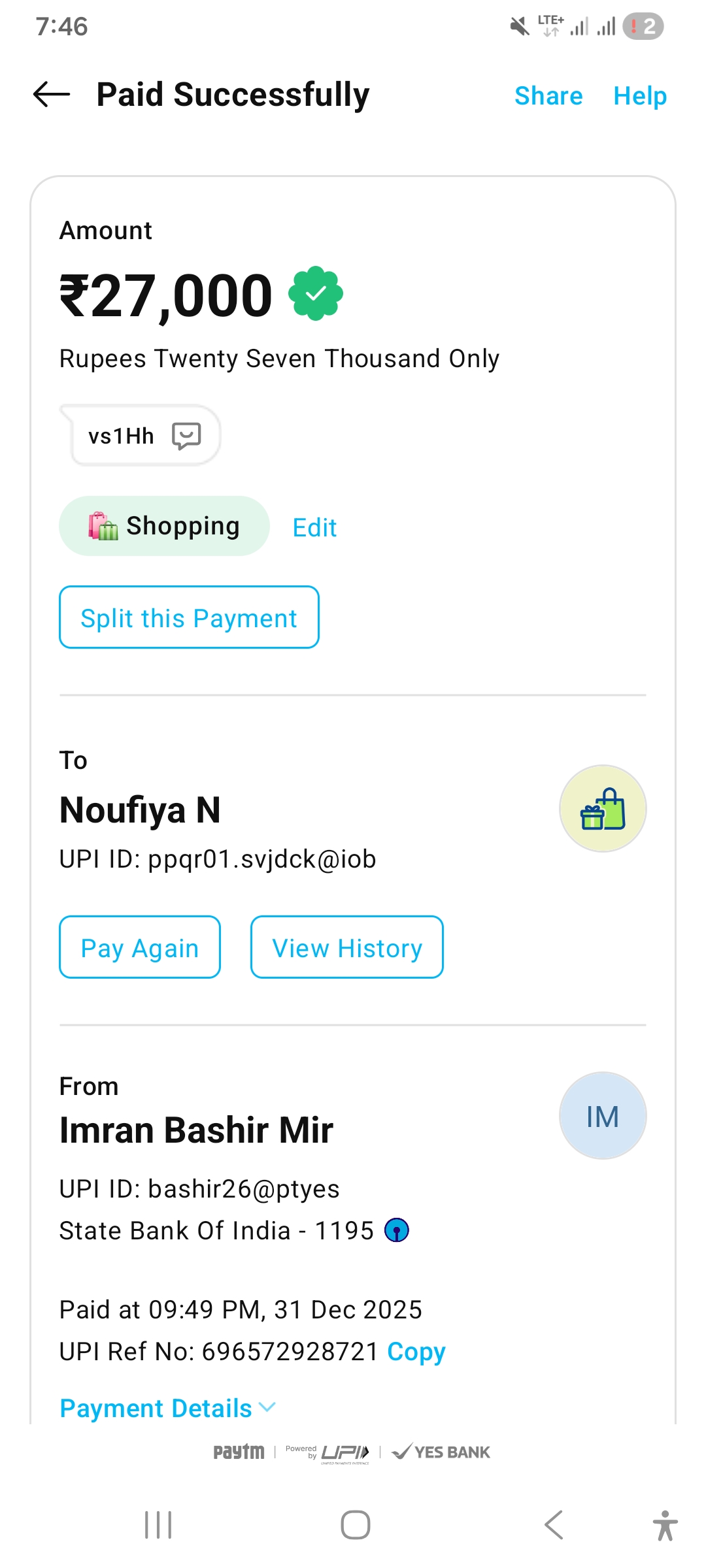Tap the message bubble icon beside vs1Hh
The image size is (706, 1568).
[186, 436]
